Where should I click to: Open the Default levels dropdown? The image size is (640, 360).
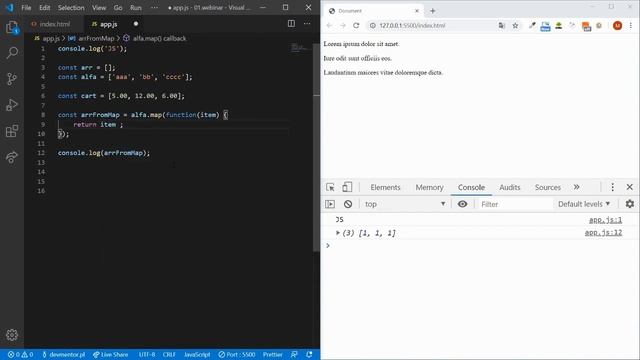tap(584, 204)
